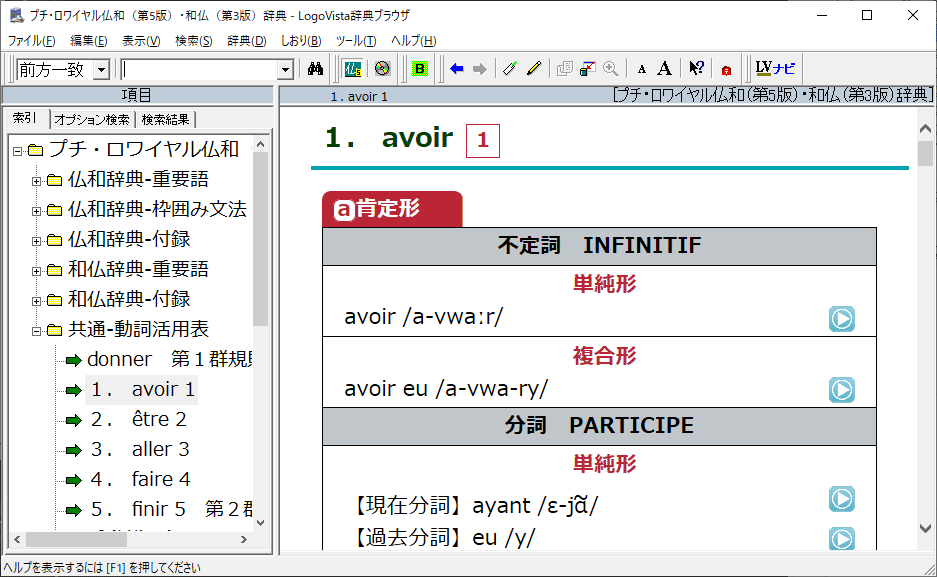Open the 辞典(D) menu
The width and height of the screenshot is (937, 577).
coord(246,41)
